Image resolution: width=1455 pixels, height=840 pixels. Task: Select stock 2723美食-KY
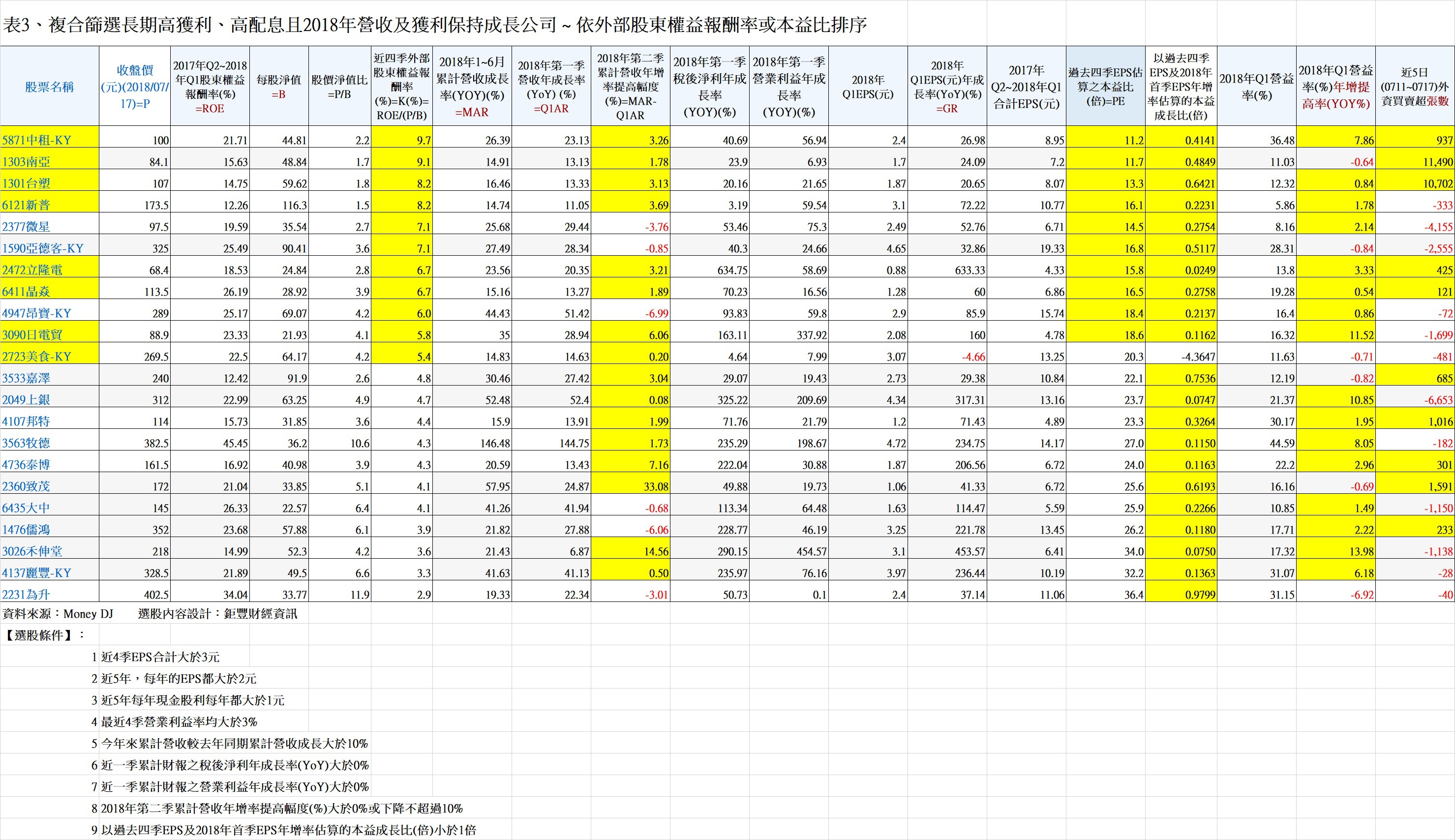(37, 357)
